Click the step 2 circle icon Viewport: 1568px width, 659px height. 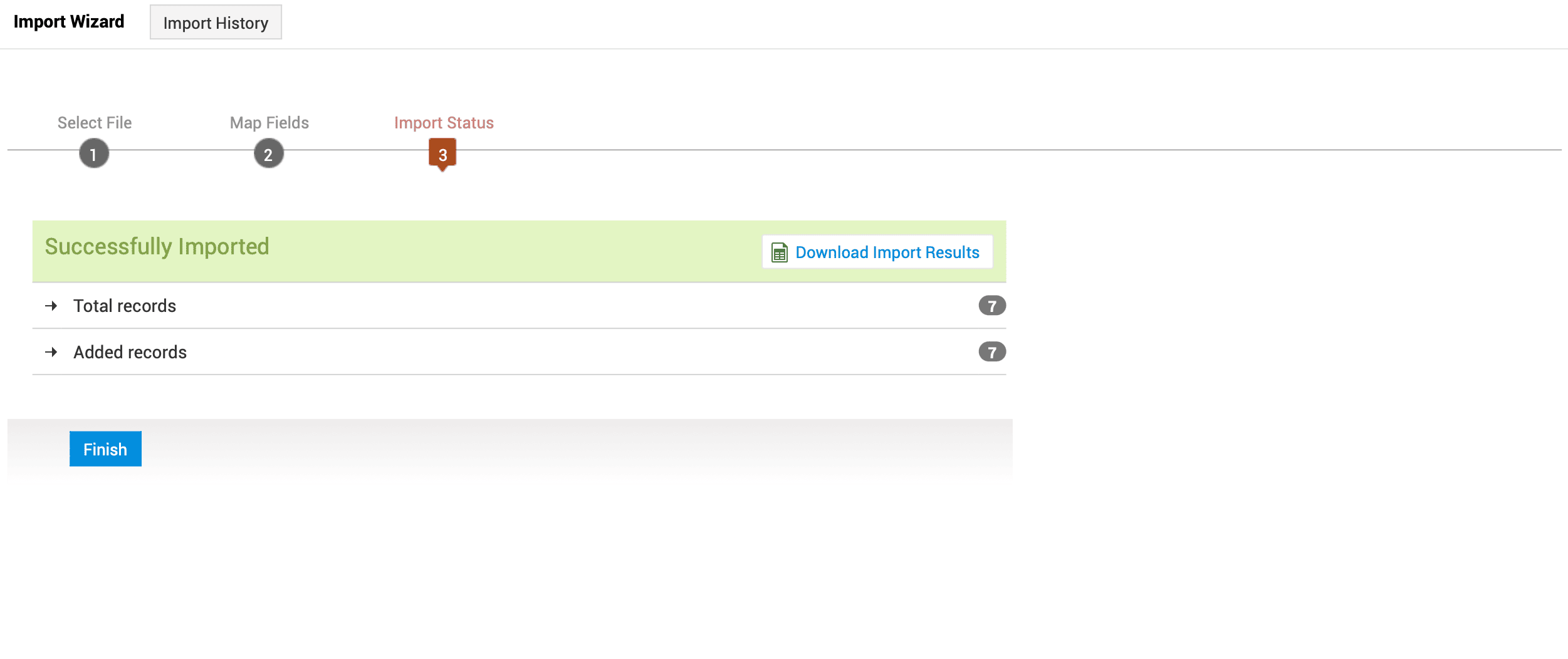[x=269, y=154]
